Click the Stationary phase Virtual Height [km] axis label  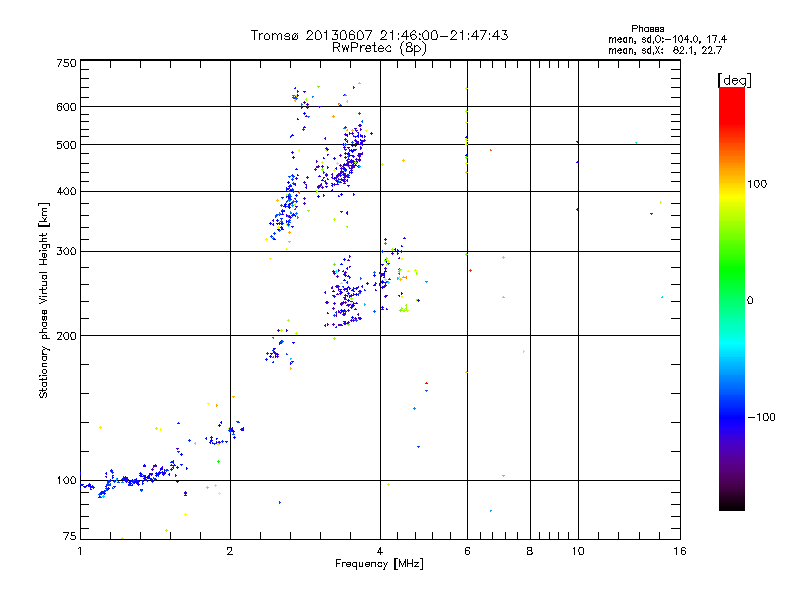(x=43, y=300)
